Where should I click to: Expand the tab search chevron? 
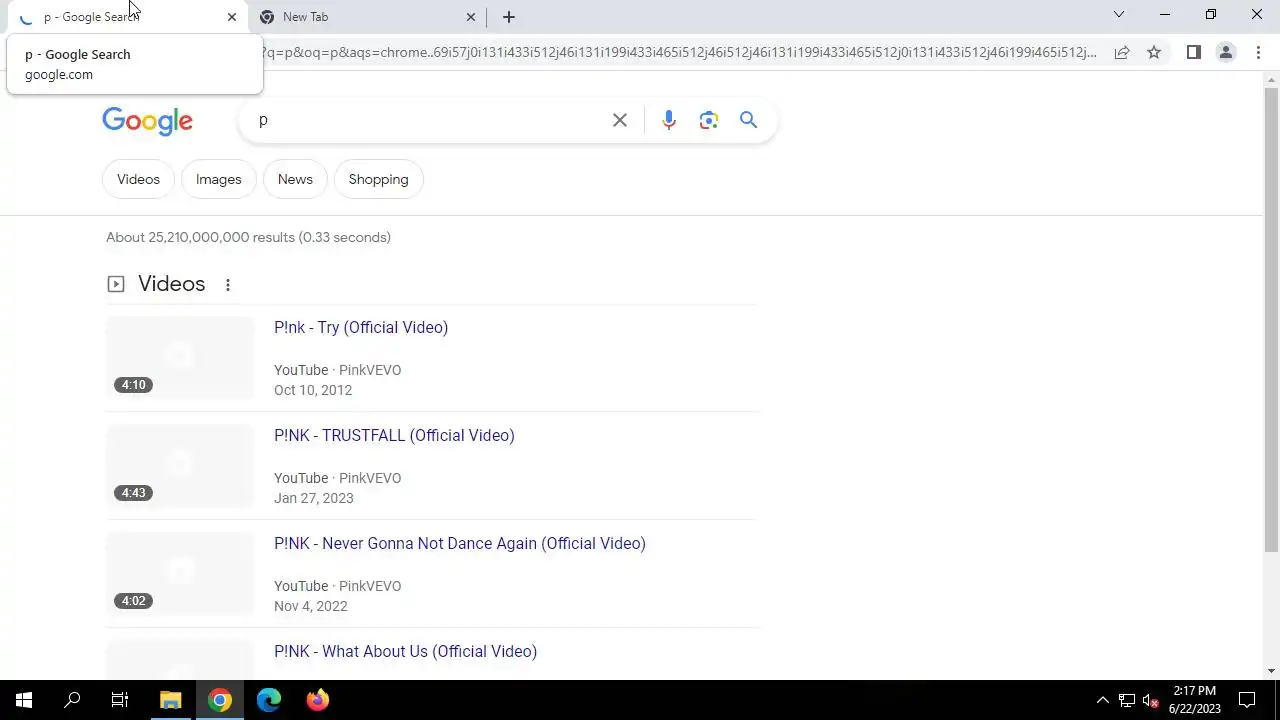point(1119,14)
